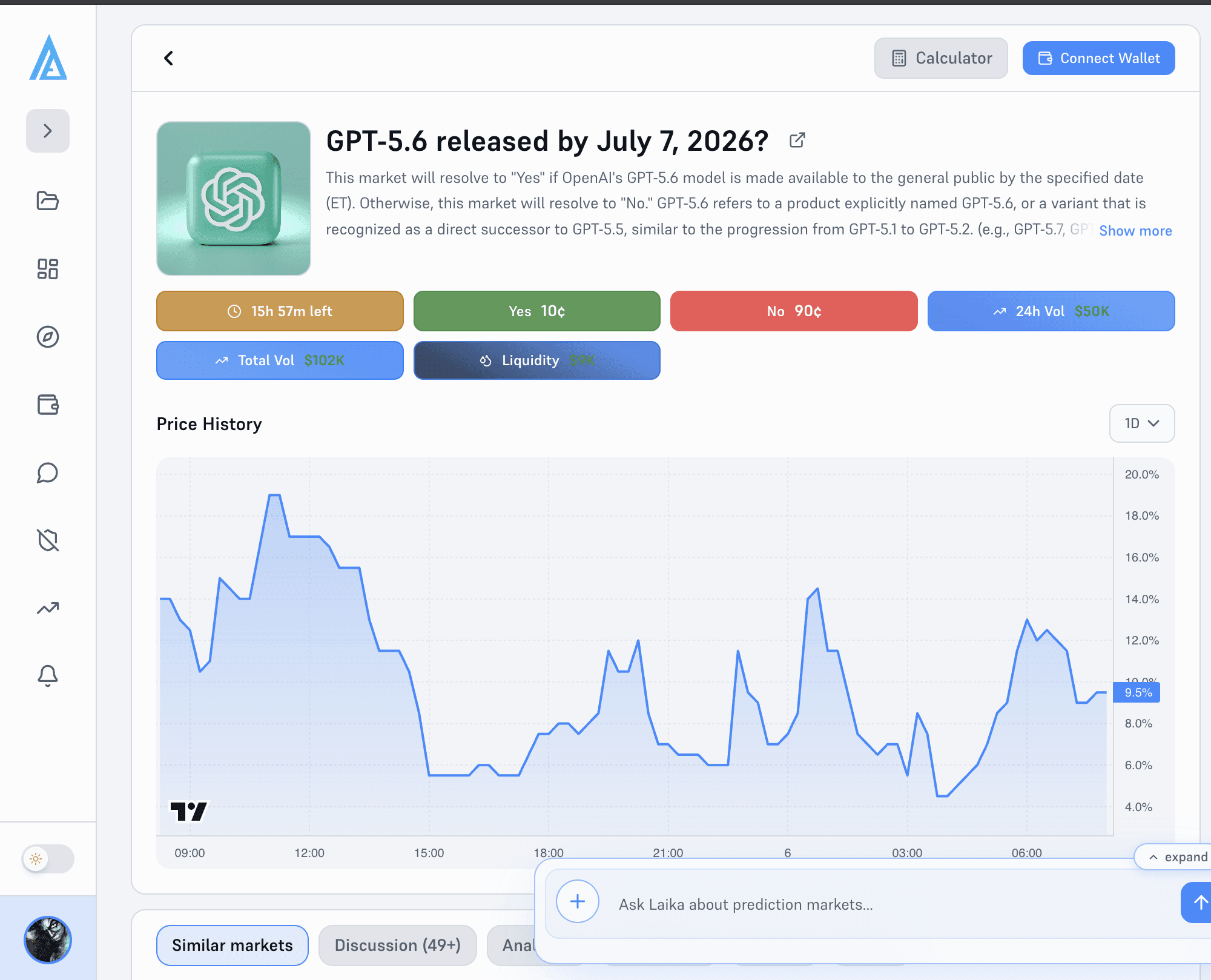
Task: Open the dashboard grid icon
Action: coord(48,269)
